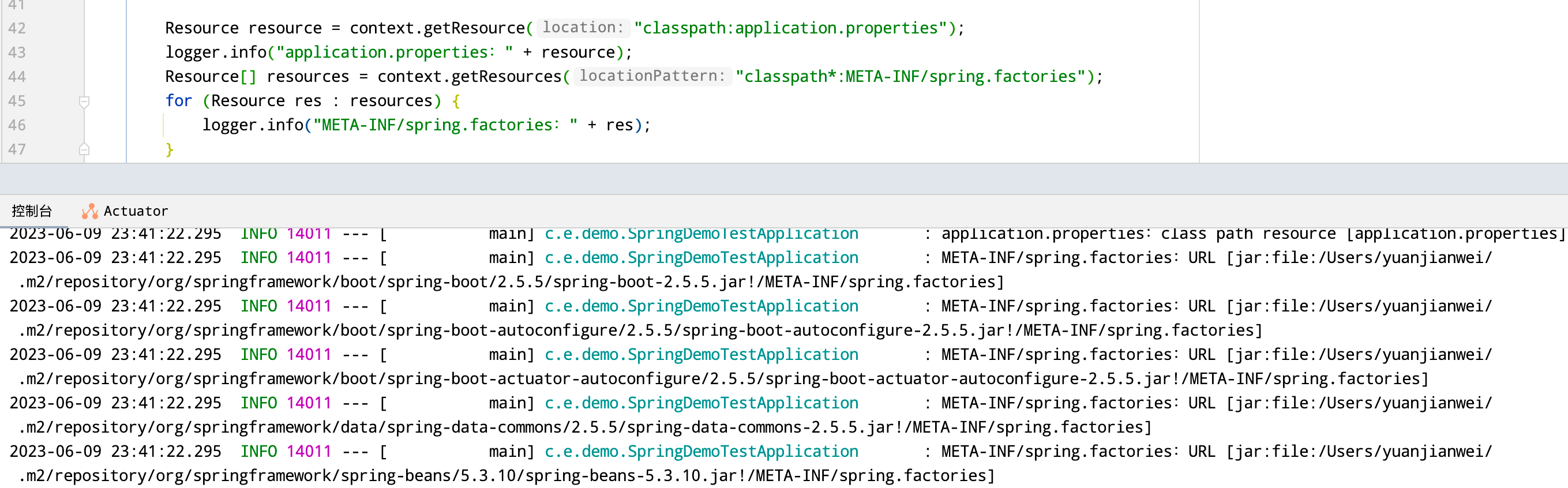Screen dimensions: 1568x488
Task: Click the spring-boot-2.5.5.jar log path line
Action: pos(511,281)
